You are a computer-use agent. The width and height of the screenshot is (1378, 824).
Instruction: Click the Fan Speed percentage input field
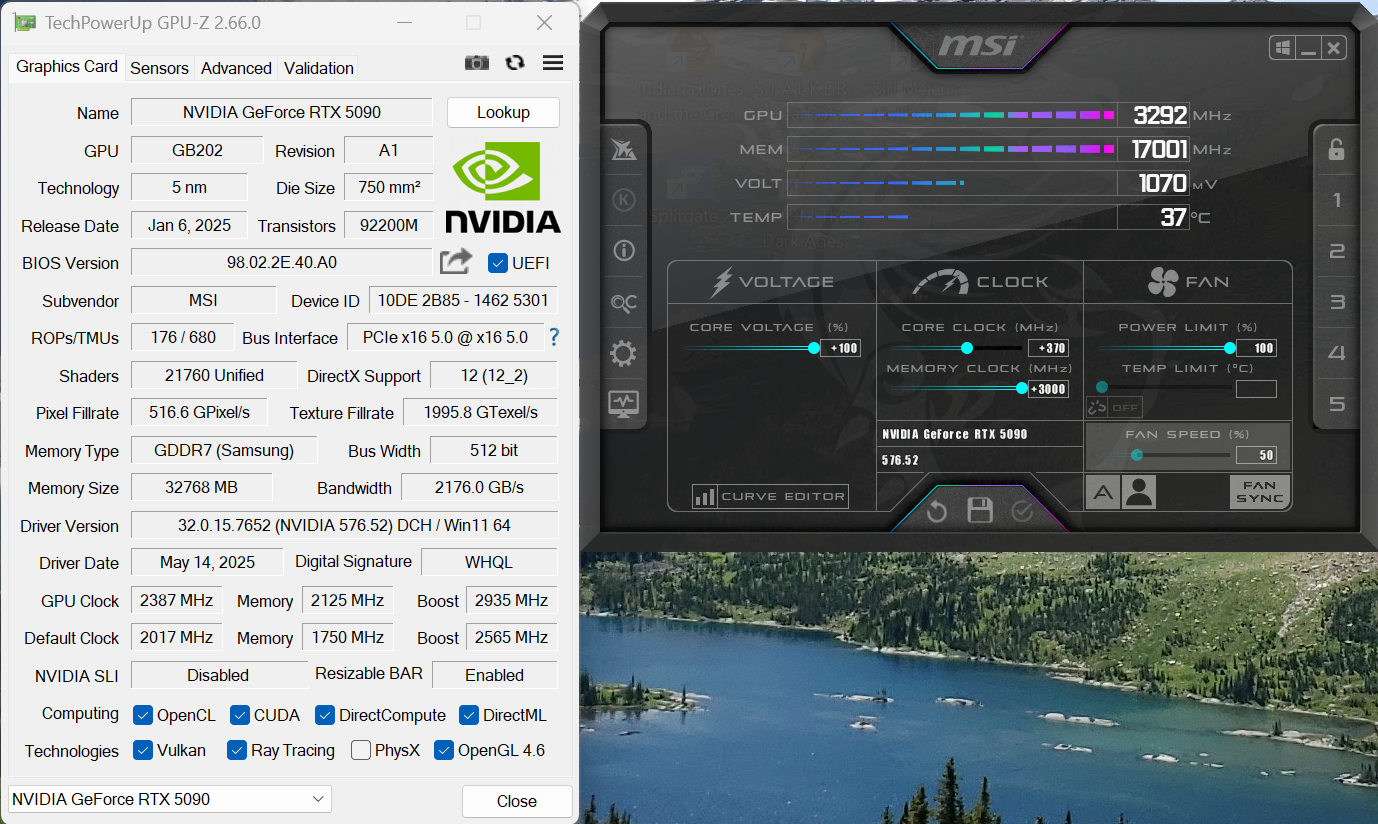pyautogui.click(x=1256, y=455)
